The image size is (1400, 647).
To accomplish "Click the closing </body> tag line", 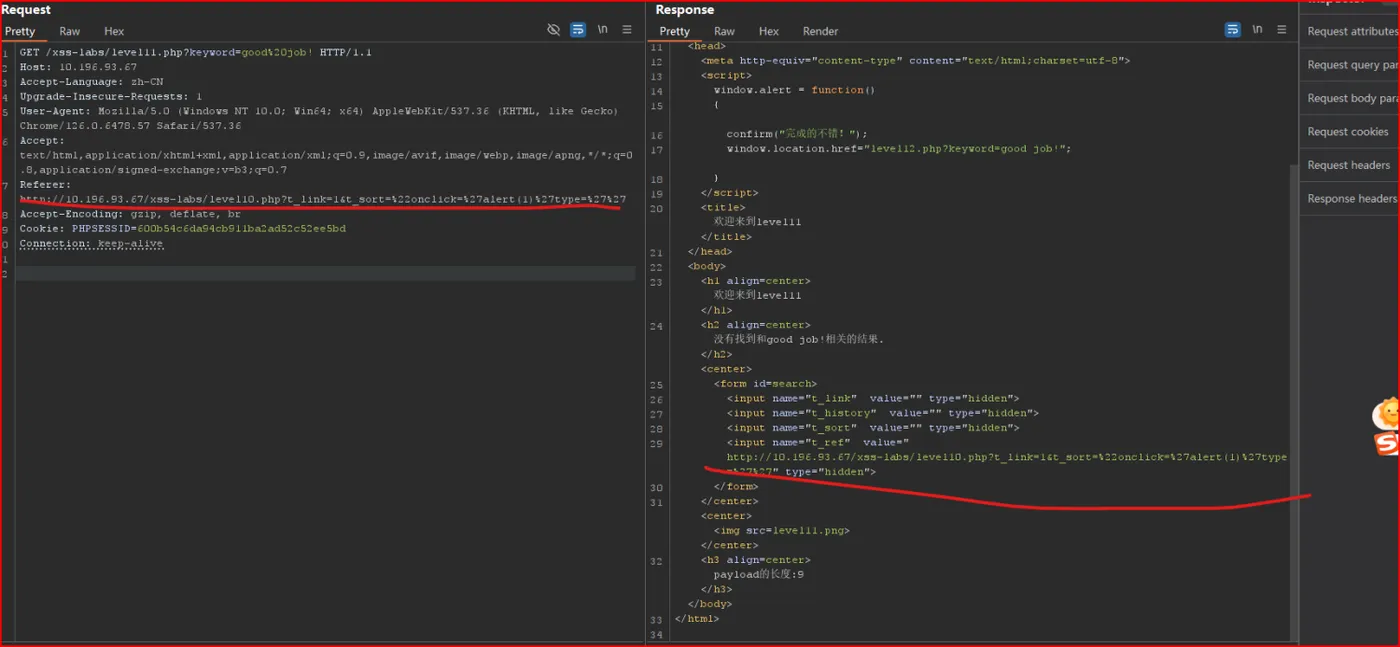I will [x=710, y=604].
